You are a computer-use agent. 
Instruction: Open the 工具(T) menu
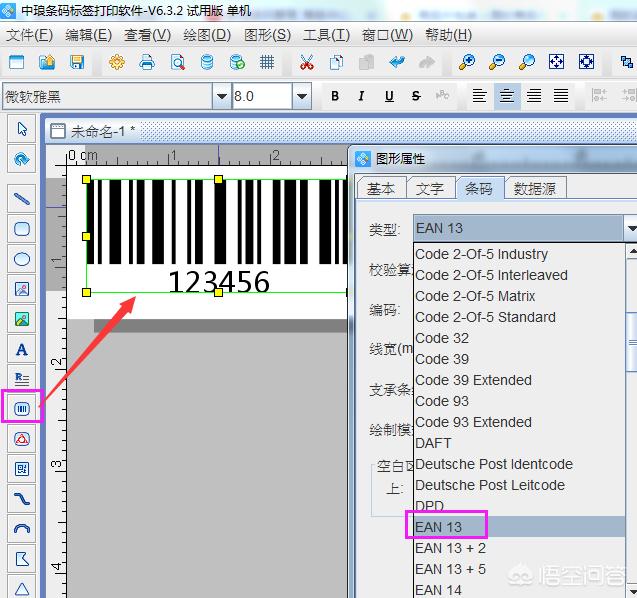(x=326, y=35)
